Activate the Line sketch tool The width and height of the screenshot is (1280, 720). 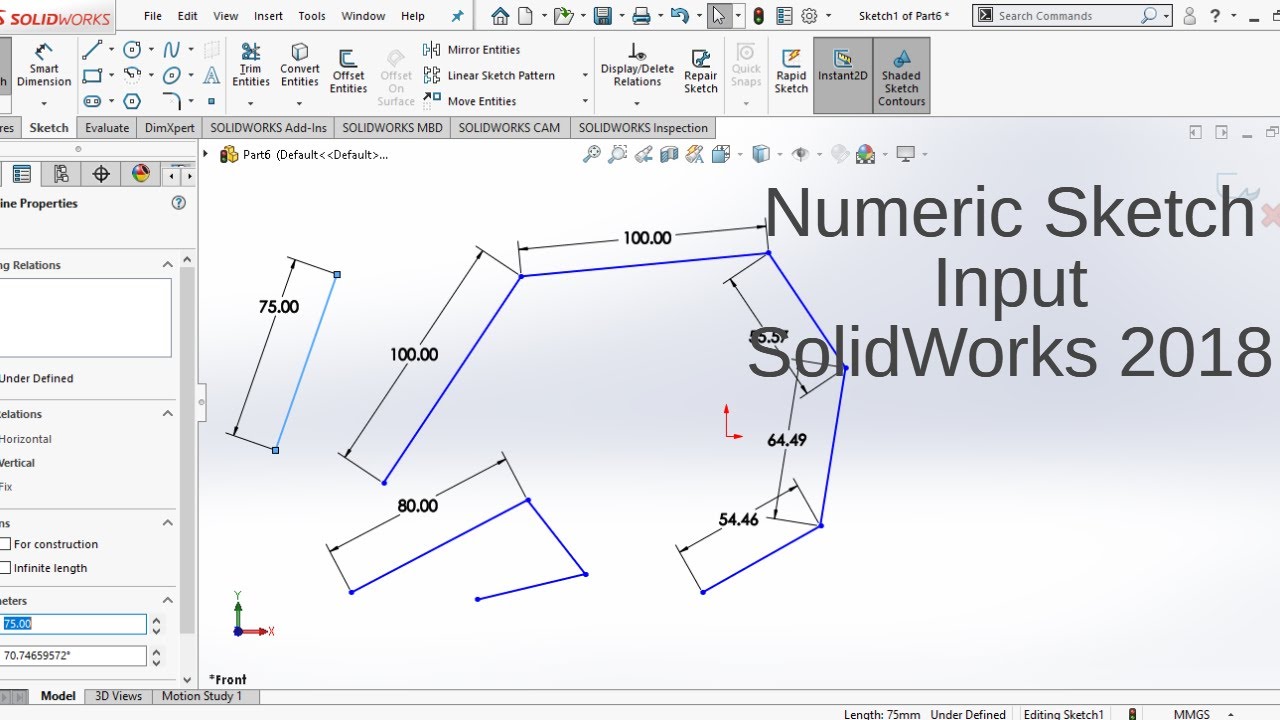(x=92, y=50)
